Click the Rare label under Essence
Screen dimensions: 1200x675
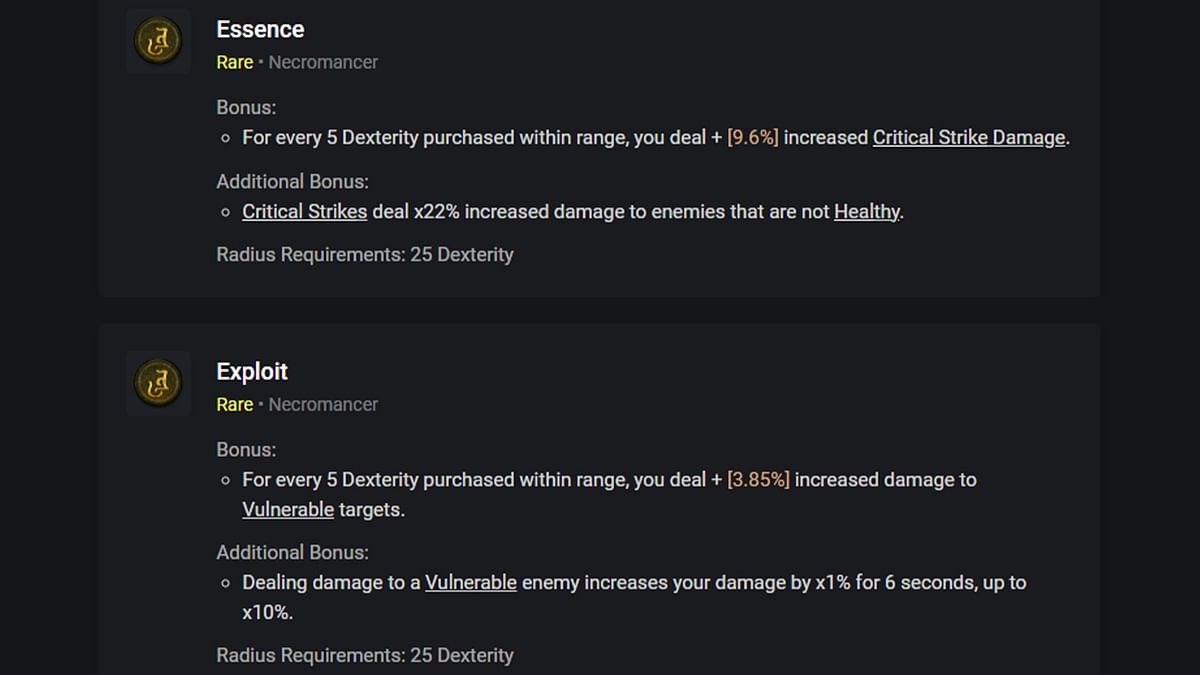pyautogui.click(x=234, y=62)
